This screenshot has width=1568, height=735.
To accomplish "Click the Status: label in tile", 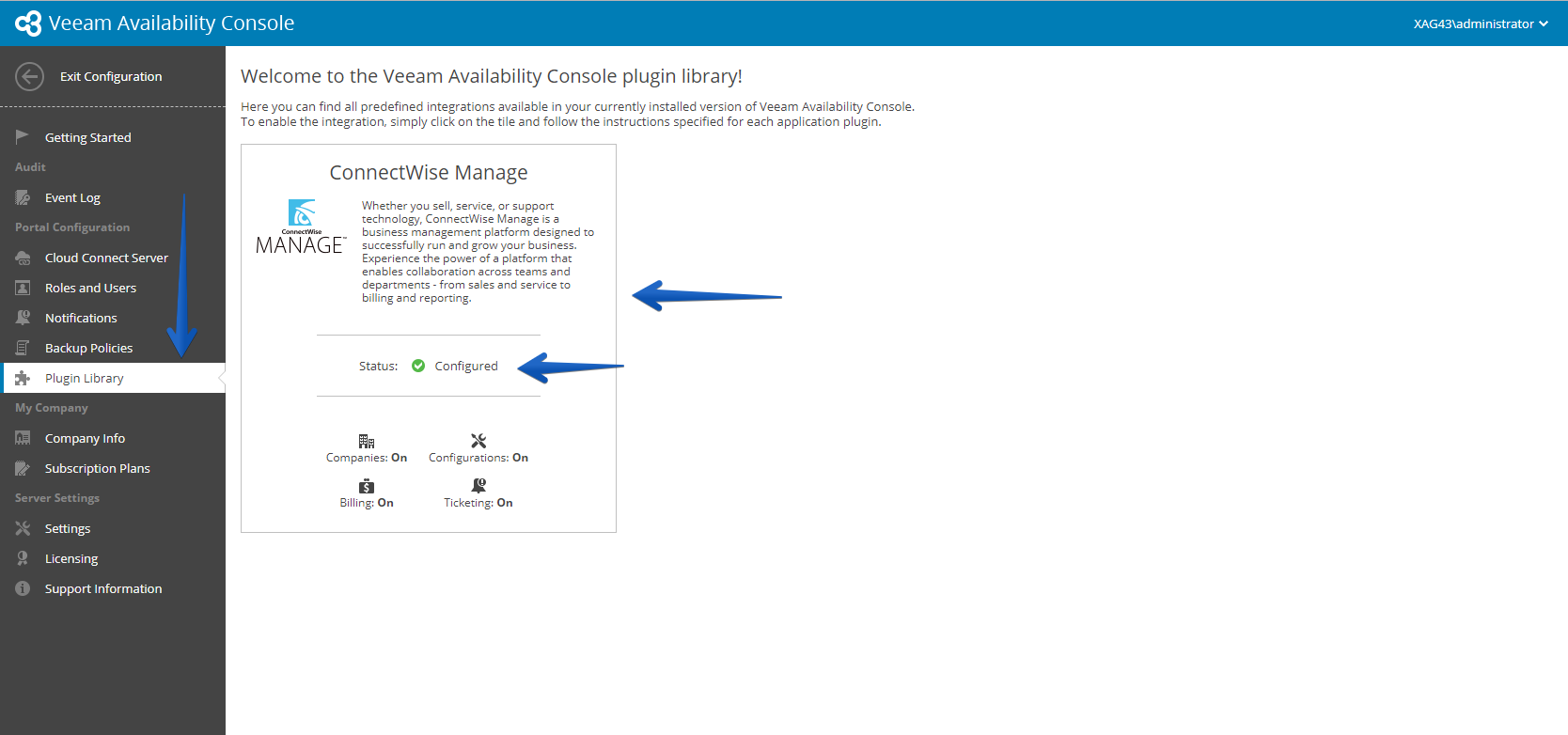I will [378, 366].
